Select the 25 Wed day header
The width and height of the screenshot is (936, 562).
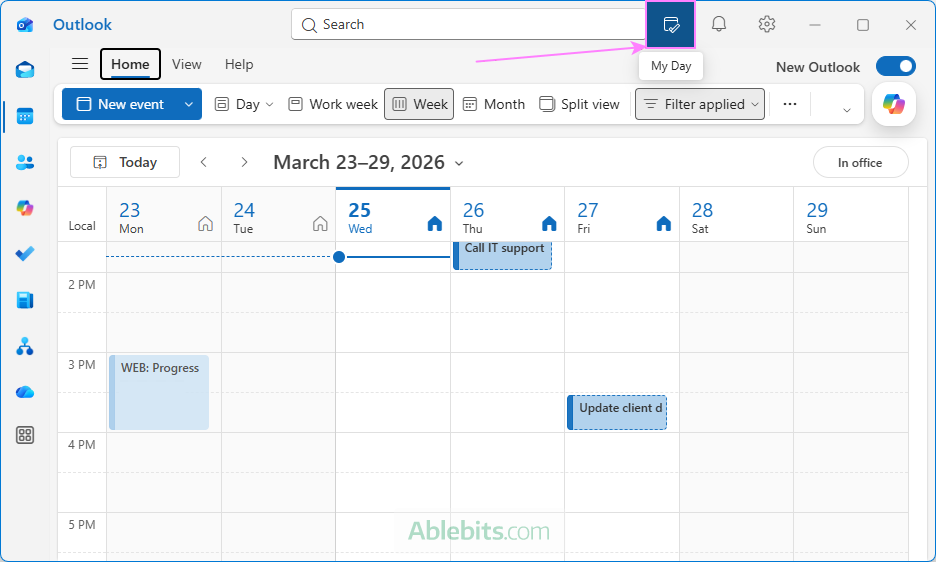[x=393, y=216]
